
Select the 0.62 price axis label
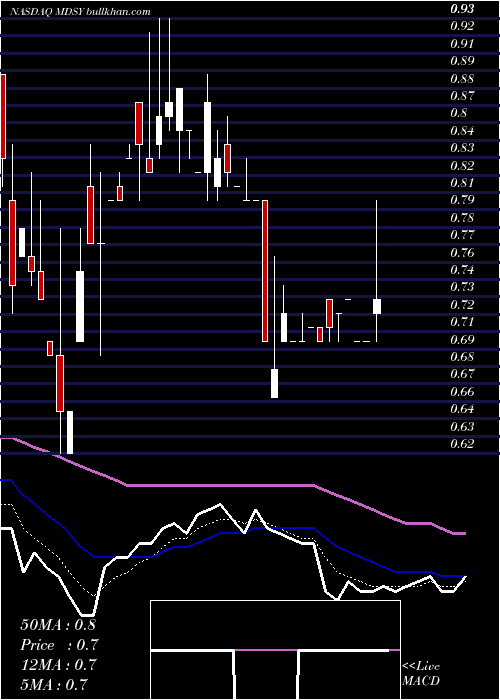(x=461, y=444)
